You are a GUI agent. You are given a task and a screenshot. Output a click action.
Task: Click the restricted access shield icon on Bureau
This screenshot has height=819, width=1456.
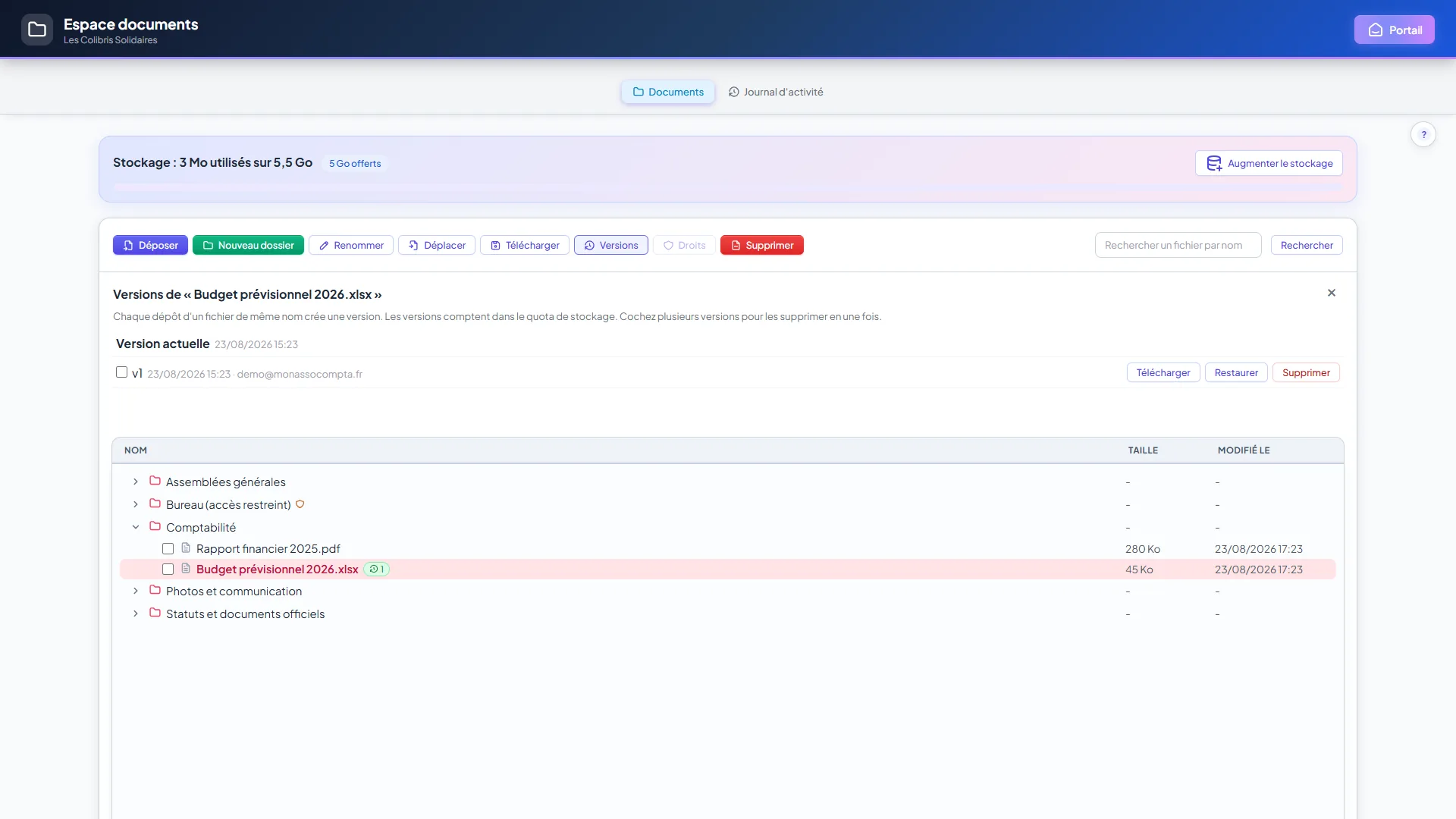(x=300, y=504)
